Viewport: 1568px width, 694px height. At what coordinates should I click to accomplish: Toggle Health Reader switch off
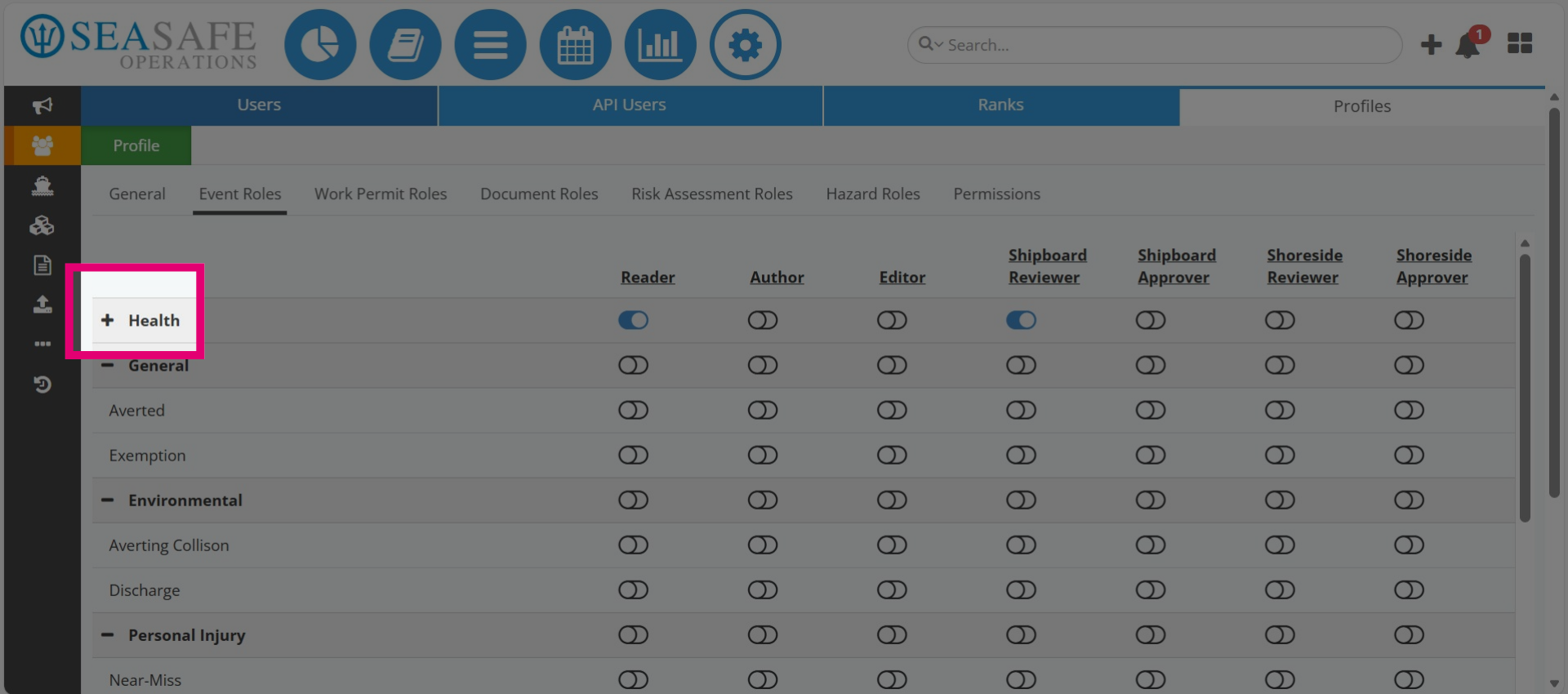click(x=633, y=320)
